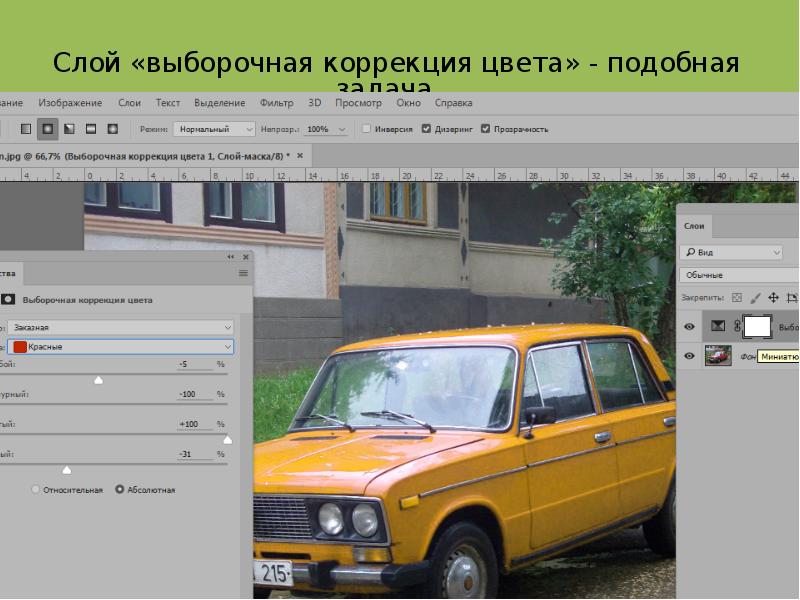Click the lock transparent pixels icon
The height and width of the screenshot is (600, 800).
tap(737, 297)
